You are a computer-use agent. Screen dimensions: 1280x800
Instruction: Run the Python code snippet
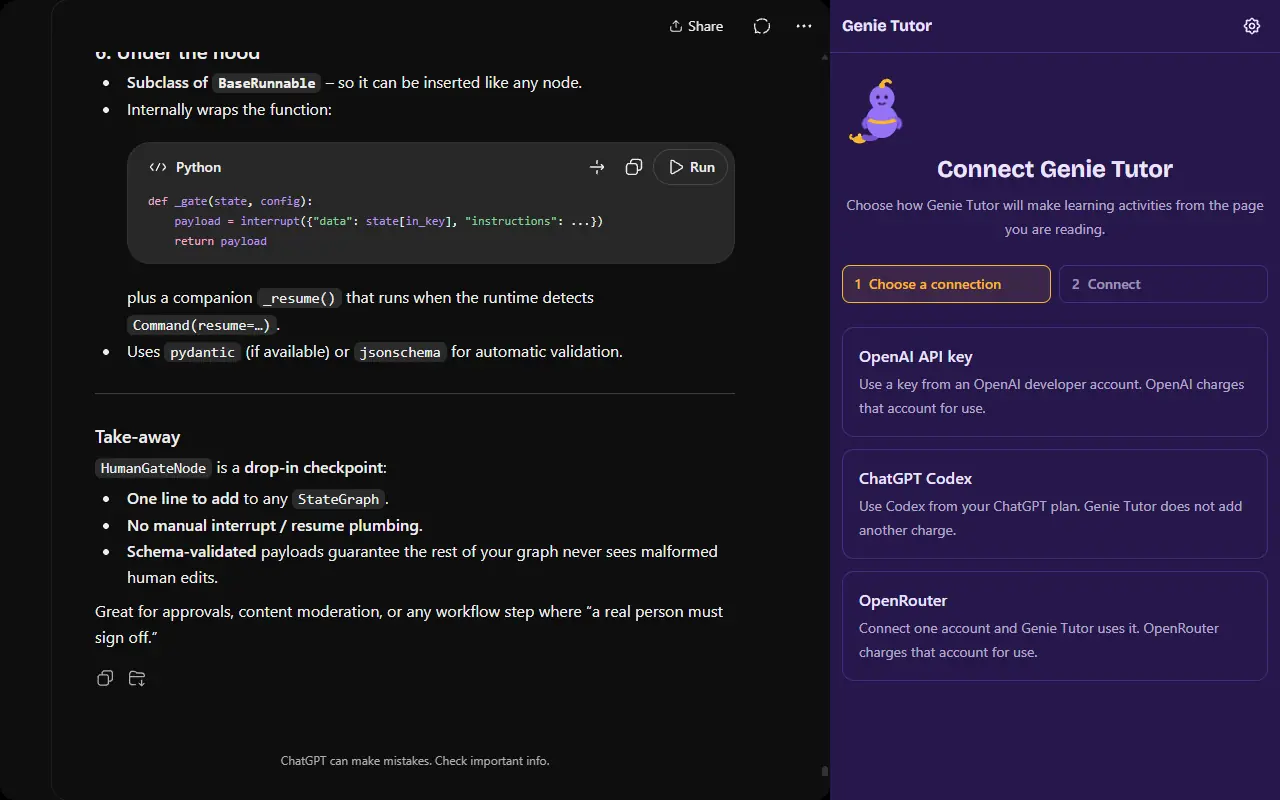pyautogui.click(x=690, y=167)
